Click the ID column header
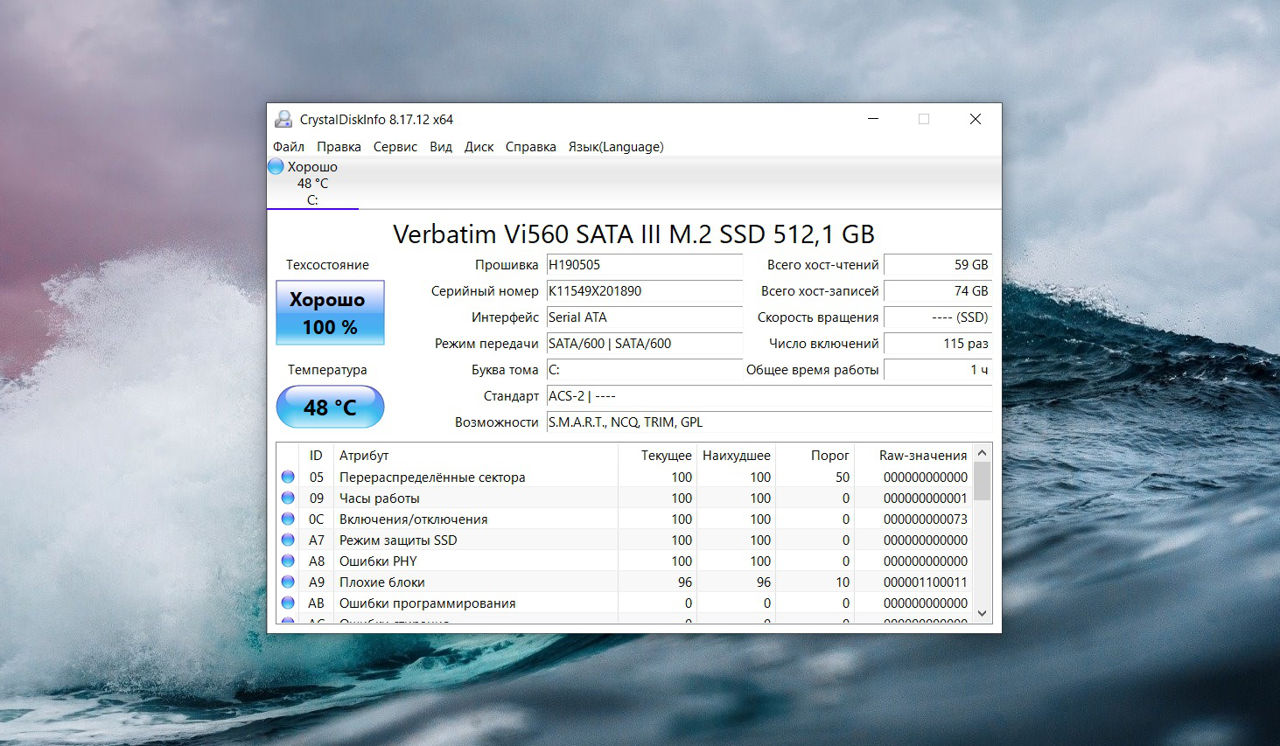Screen dimensions: 1280x746 [316, 455]
